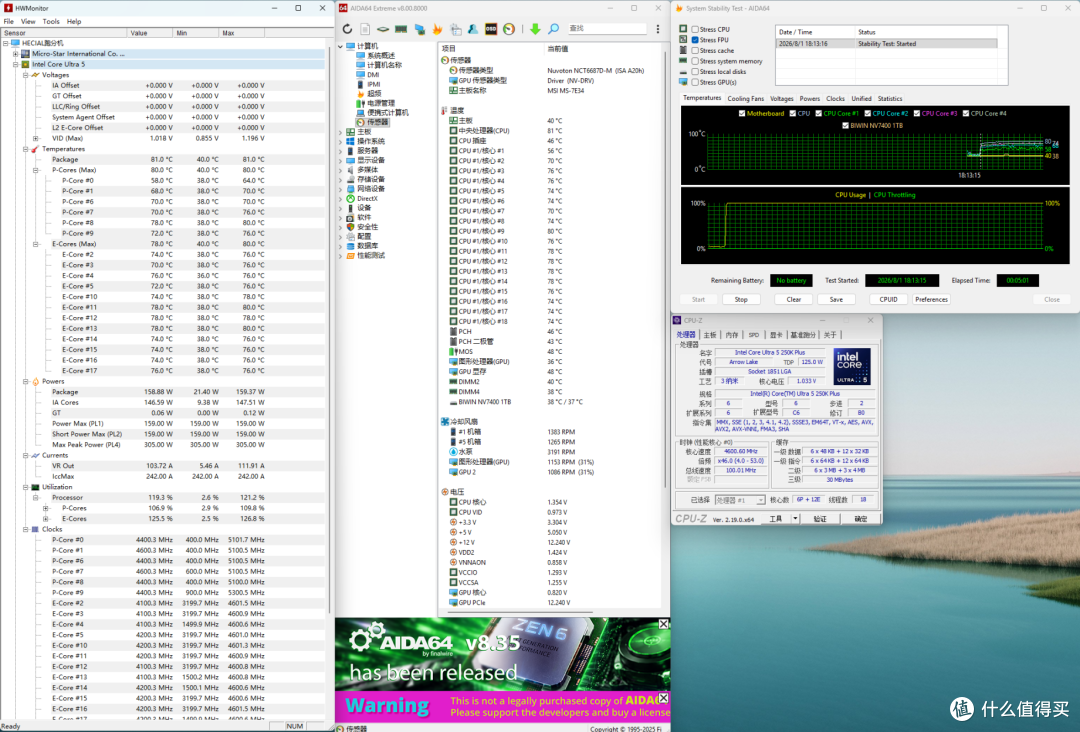
Task: Click the Max column header in HWMonitor
Action: pyautogui.click(x=241, y=32)
